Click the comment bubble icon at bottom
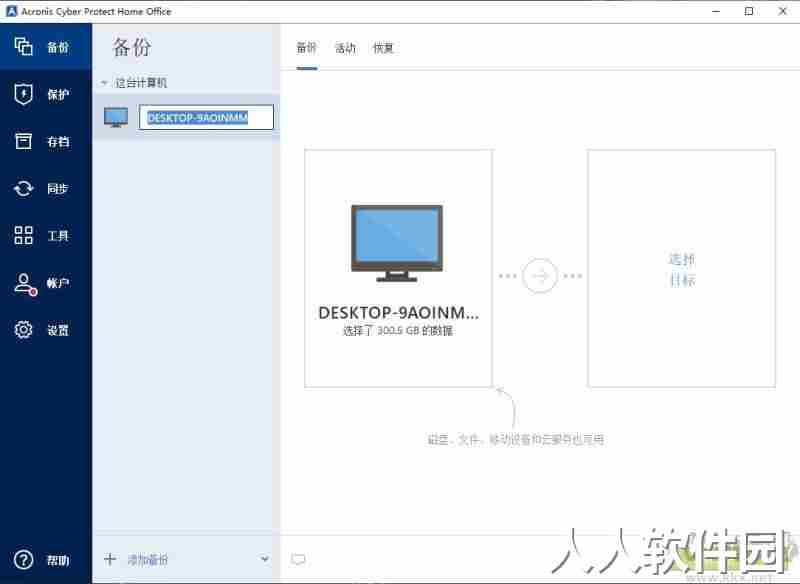 click(x=298, y=560)
